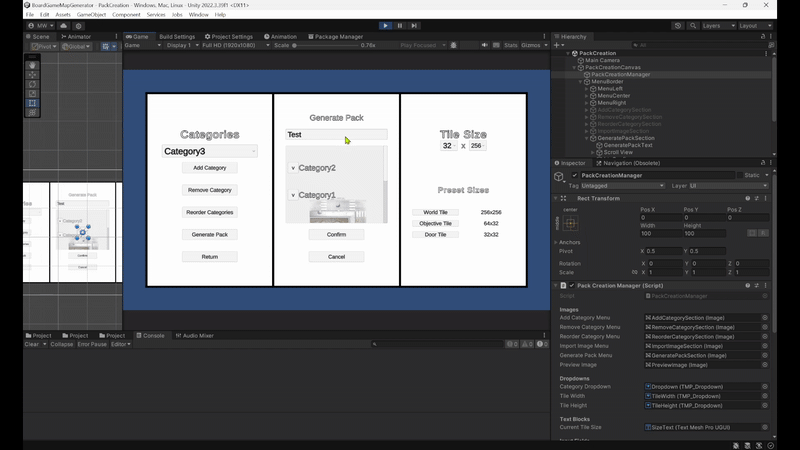Select the Rect tool in Scene view

(x=32, y=103)
